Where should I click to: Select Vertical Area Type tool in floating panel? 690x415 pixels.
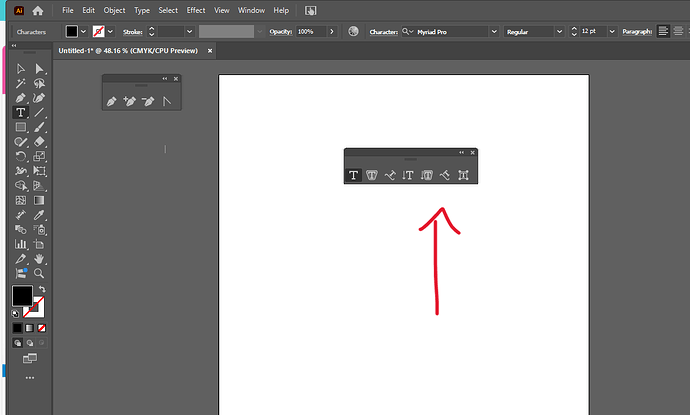tap(426, 175)
